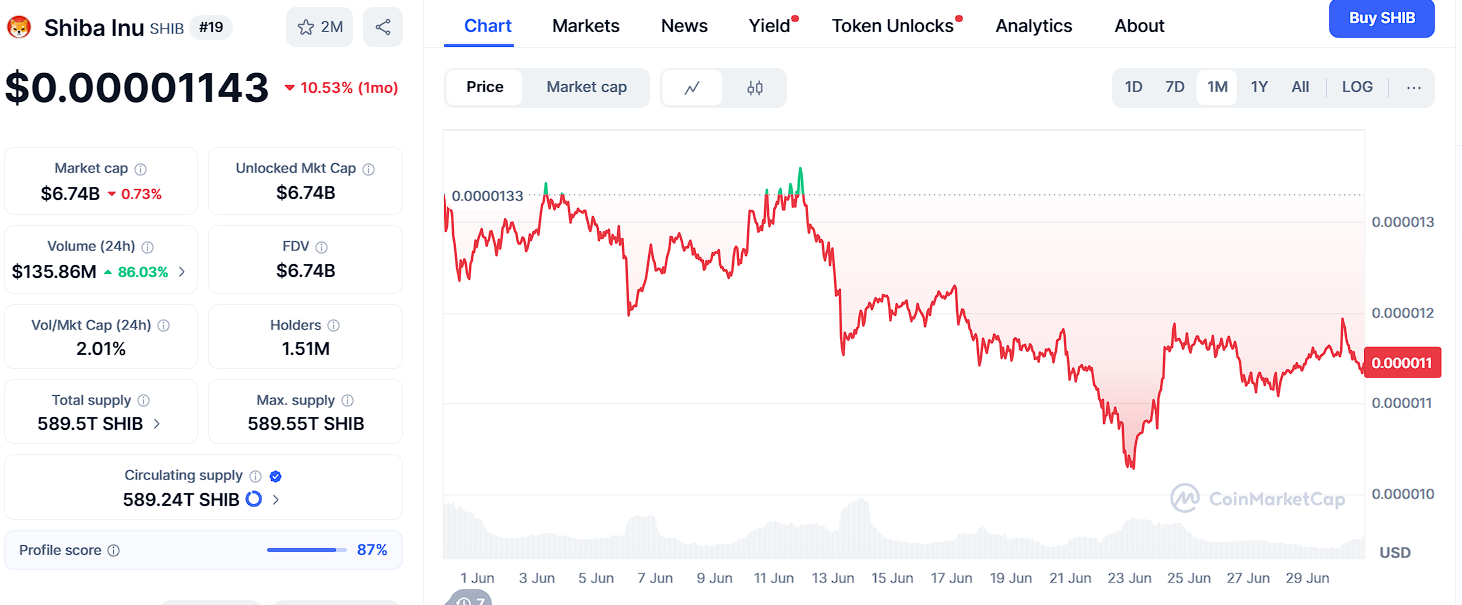Set chart range to 1M
Viewport: 1462px width, 605px height.
coord(1217,87)
